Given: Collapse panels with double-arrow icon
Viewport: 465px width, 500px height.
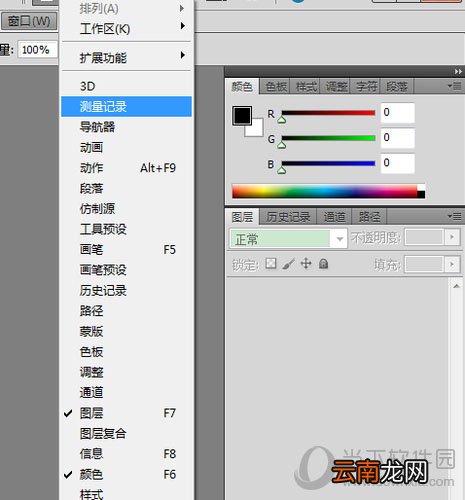Looking at the screenshot, I should [x=458, y=72].
